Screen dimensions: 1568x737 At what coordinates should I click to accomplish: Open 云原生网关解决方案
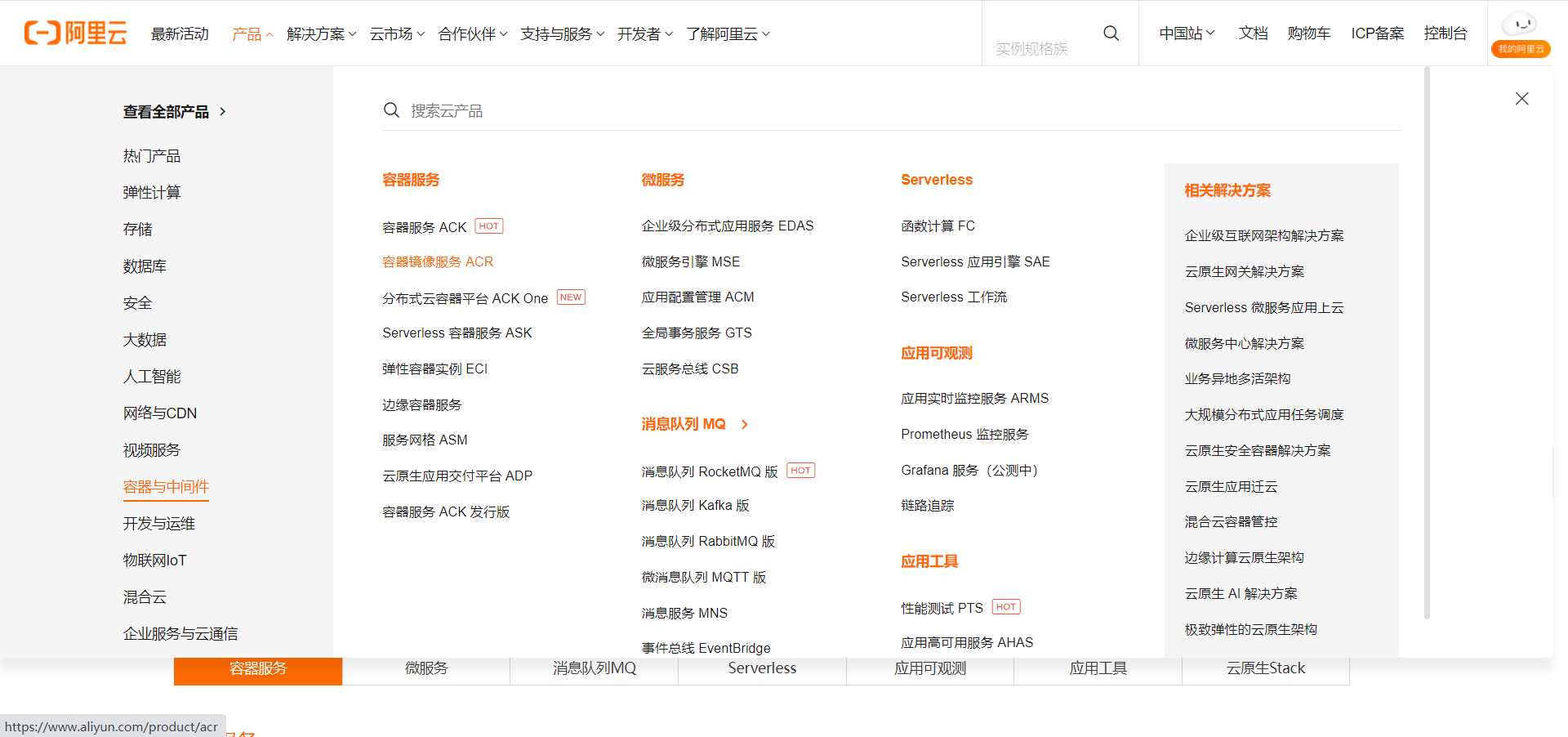click(1245, 272)
